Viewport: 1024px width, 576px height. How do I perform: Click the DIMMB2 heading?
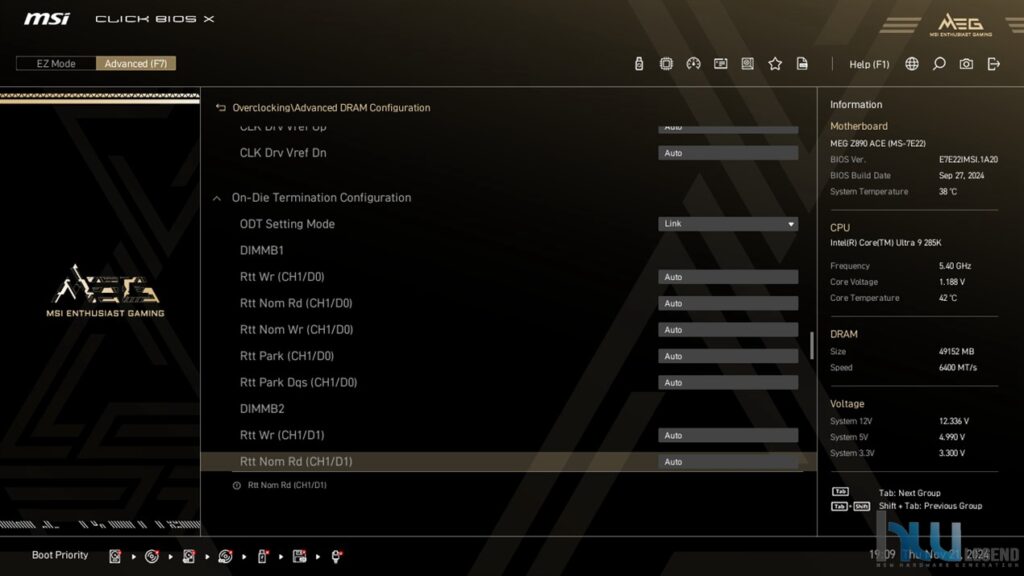click(x=262, y=409)
